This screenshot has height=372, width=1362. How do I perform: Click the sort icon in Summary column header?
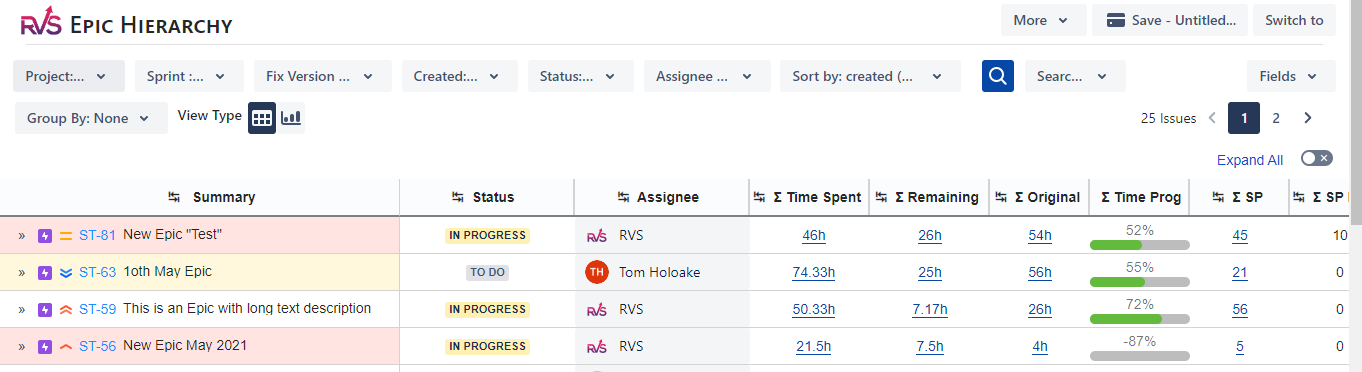tap(174, 197)
